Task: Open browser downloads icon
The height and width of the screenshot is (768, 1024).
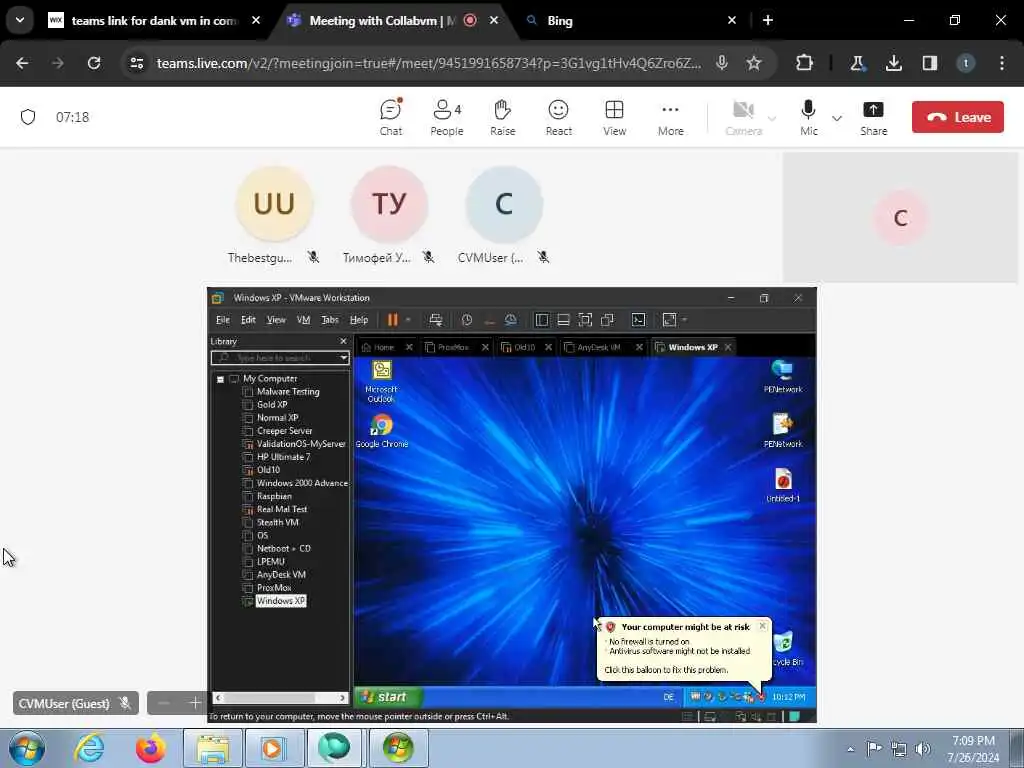Action: 893,63
